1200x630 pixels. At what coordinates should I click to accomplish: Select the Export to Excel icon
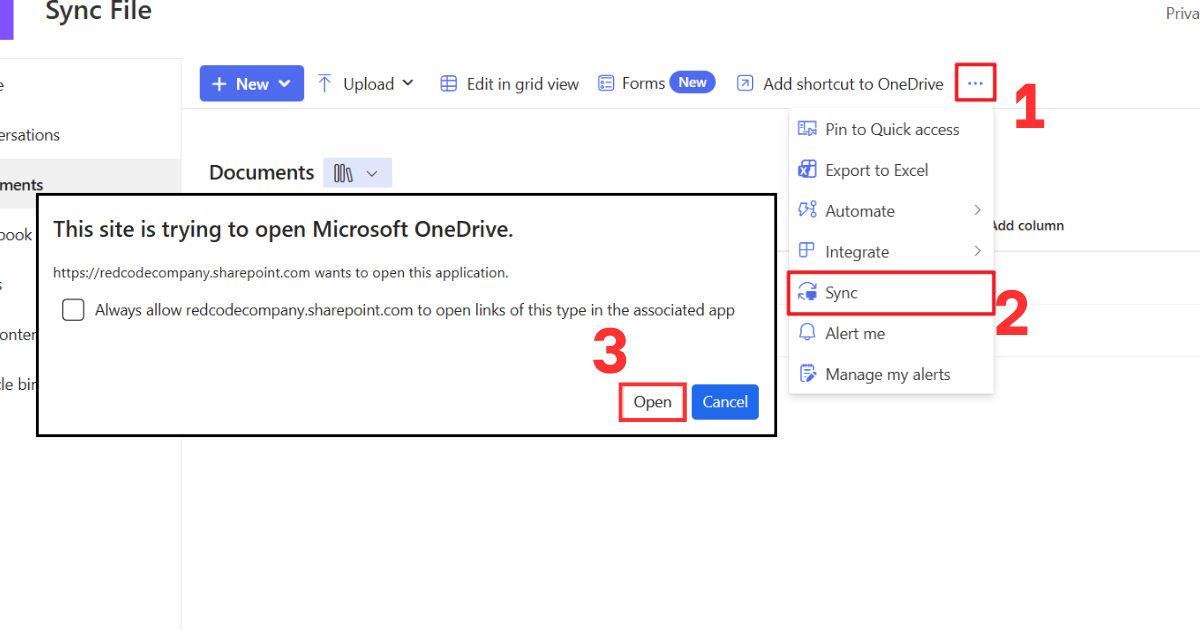(x=807, y=169)
